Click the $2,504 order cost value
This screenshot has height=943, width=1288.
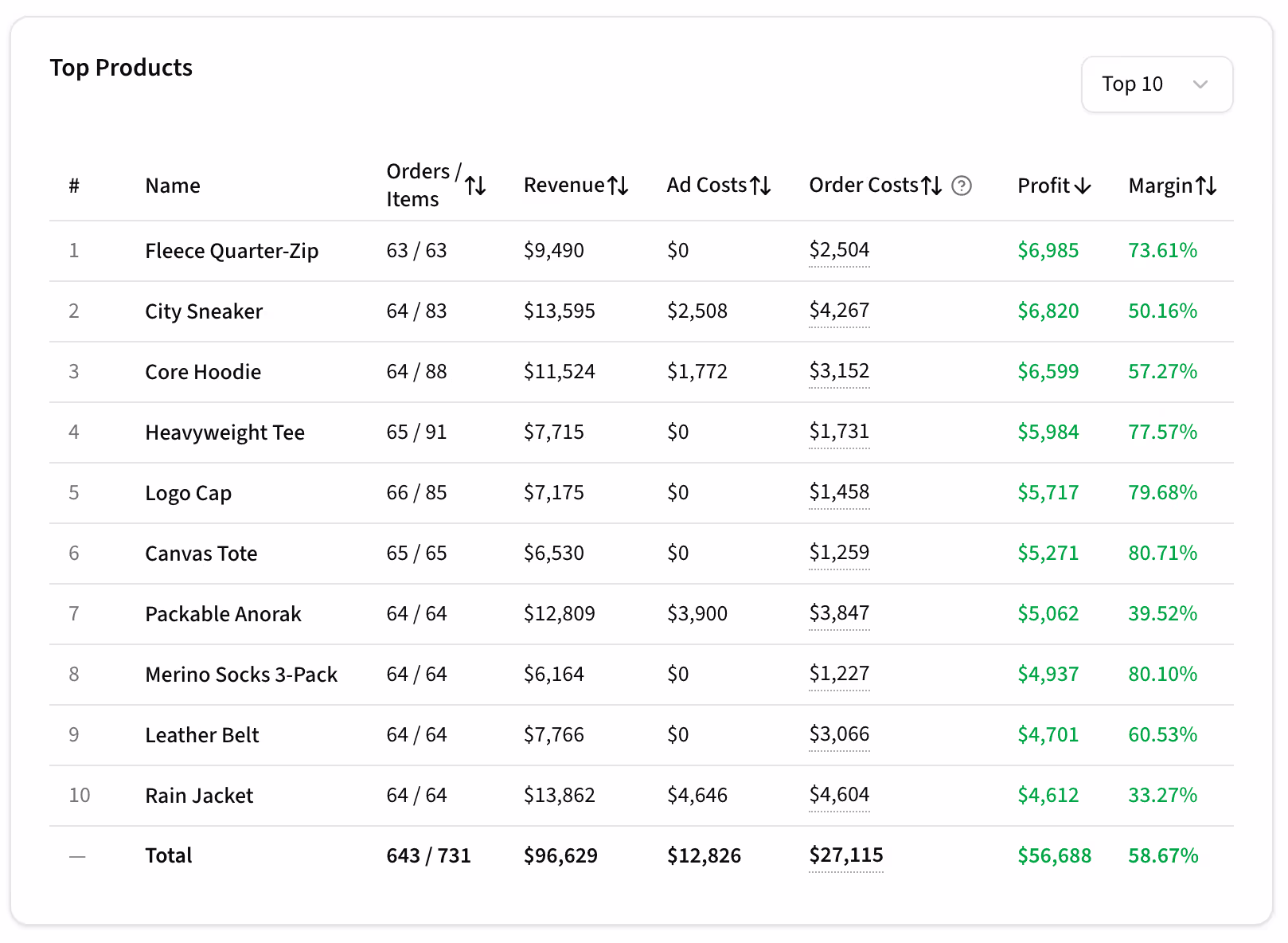coord(839,250)
